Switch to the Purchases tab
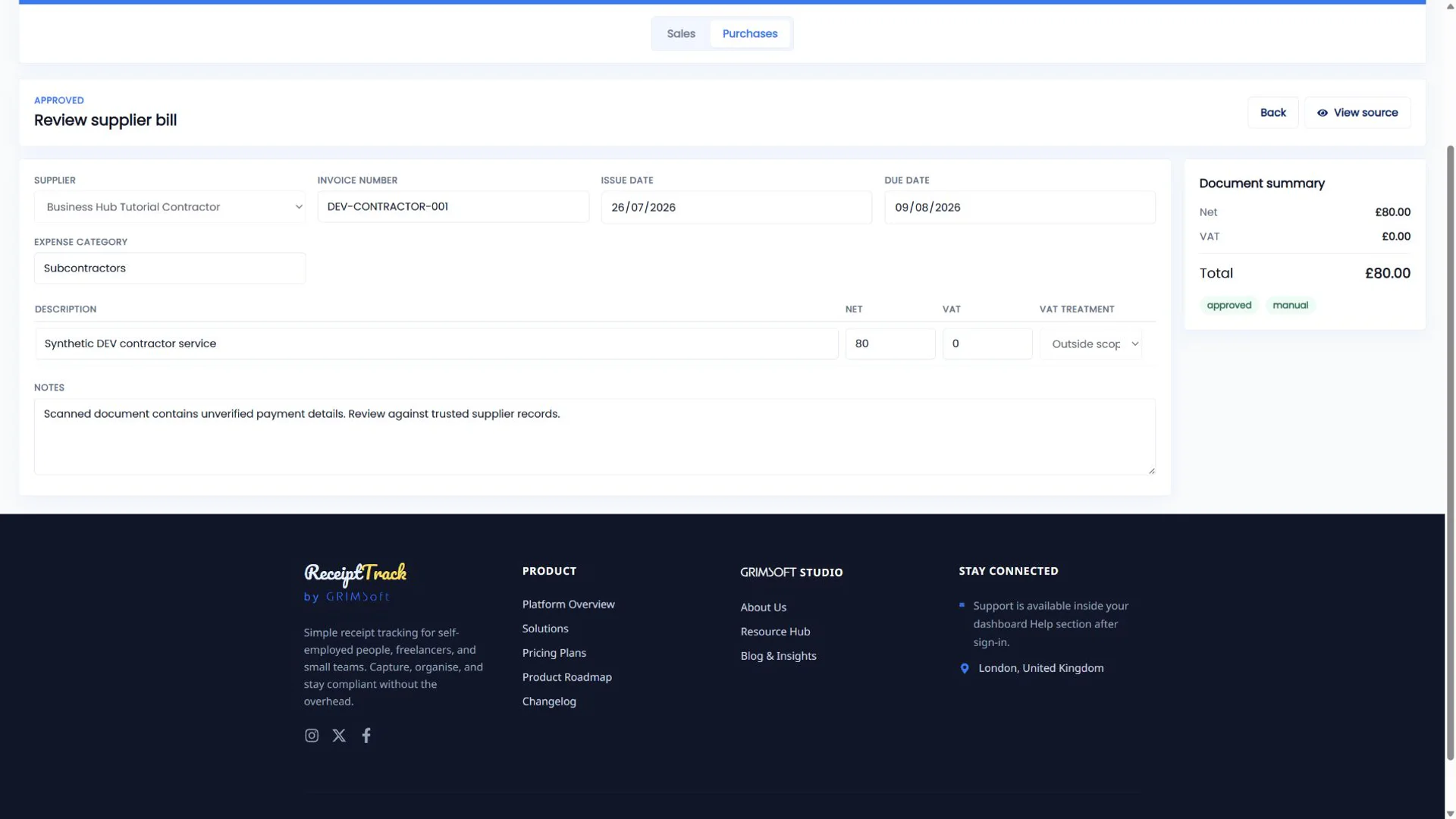 (749, 34)
